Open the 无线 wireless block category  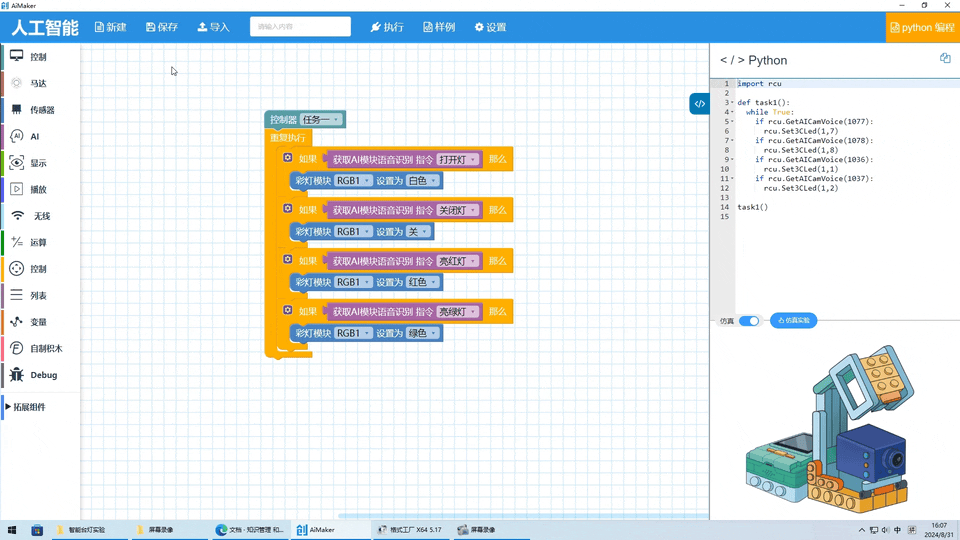(41, 216)
